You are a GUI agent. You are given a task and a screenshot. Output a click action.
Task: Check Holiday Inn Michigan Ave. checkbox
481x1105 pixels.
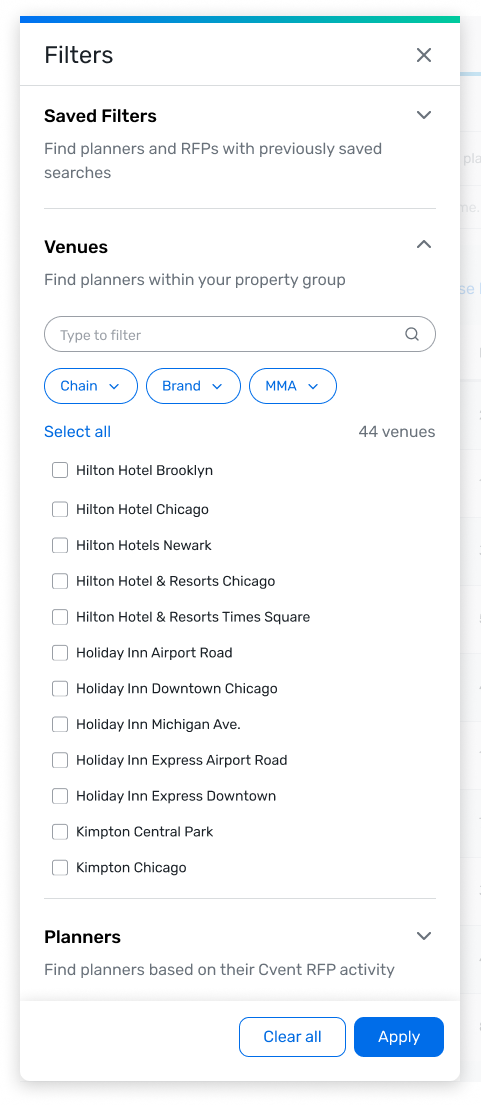point(60,724)
